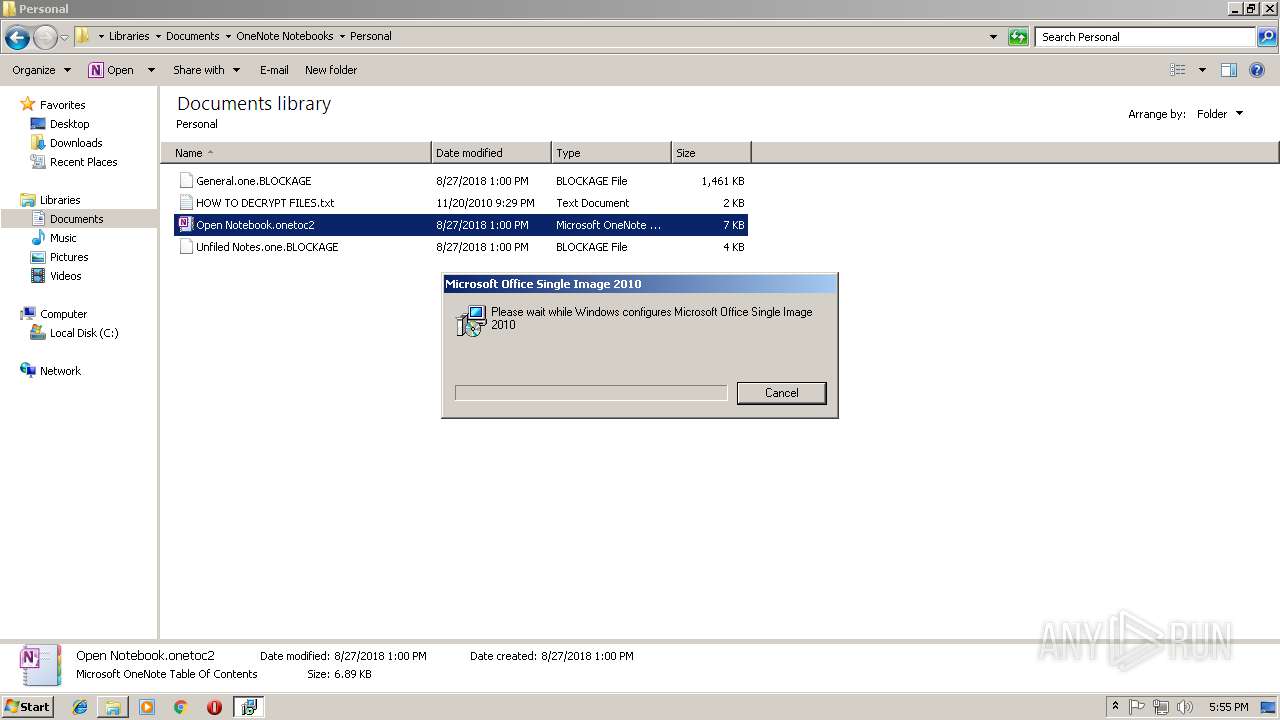Click New folder in the toolbar
This screenshot has width=1280, height=720.
tap(331, 70)
